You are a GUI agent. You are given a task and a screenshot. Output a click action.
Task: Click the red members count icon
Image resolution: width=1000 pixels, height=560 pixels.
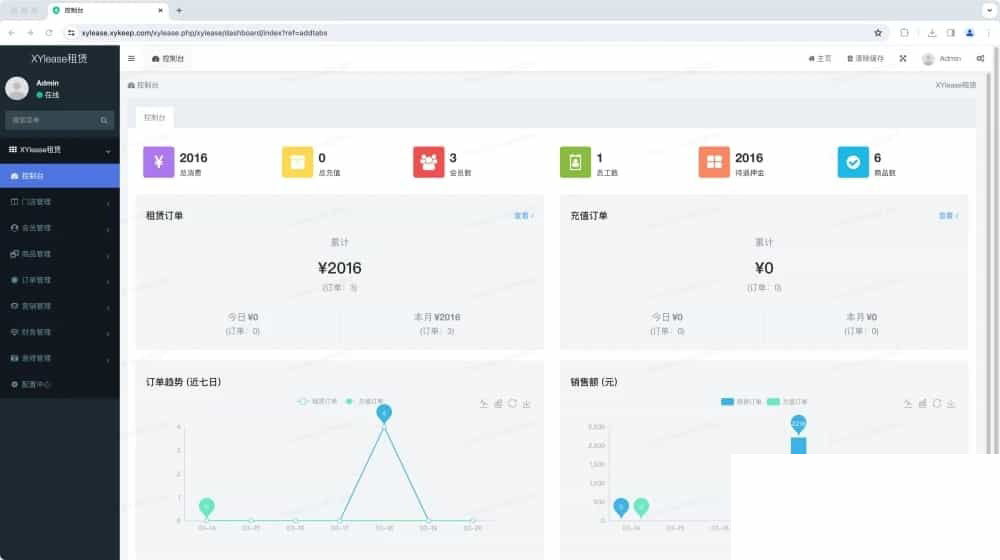[x=429, y=162]
